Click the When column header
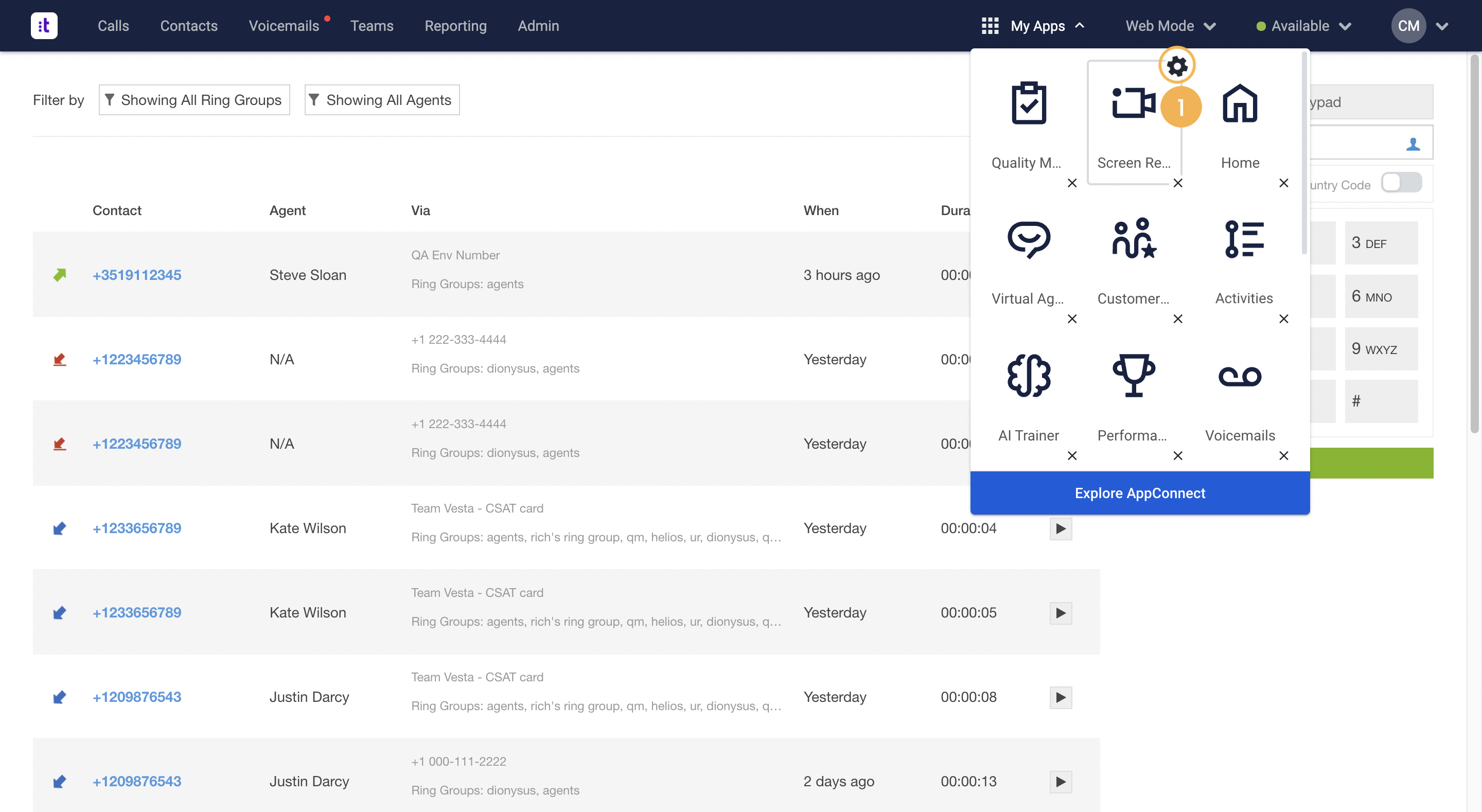Viewport: 1482px width, 812px height. tap(820, 210)
